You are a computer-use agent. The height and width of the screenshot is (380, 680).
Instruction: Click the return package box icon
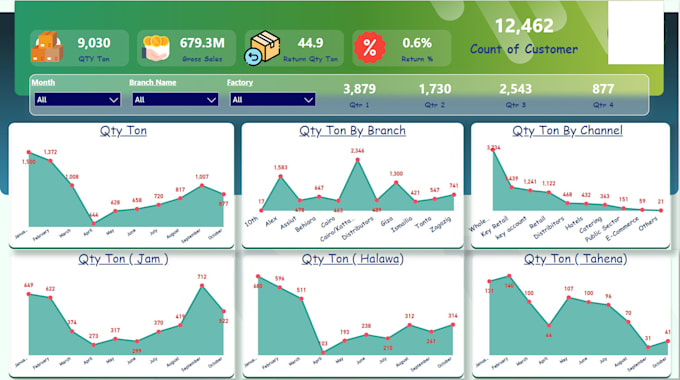tap(262, 48)
